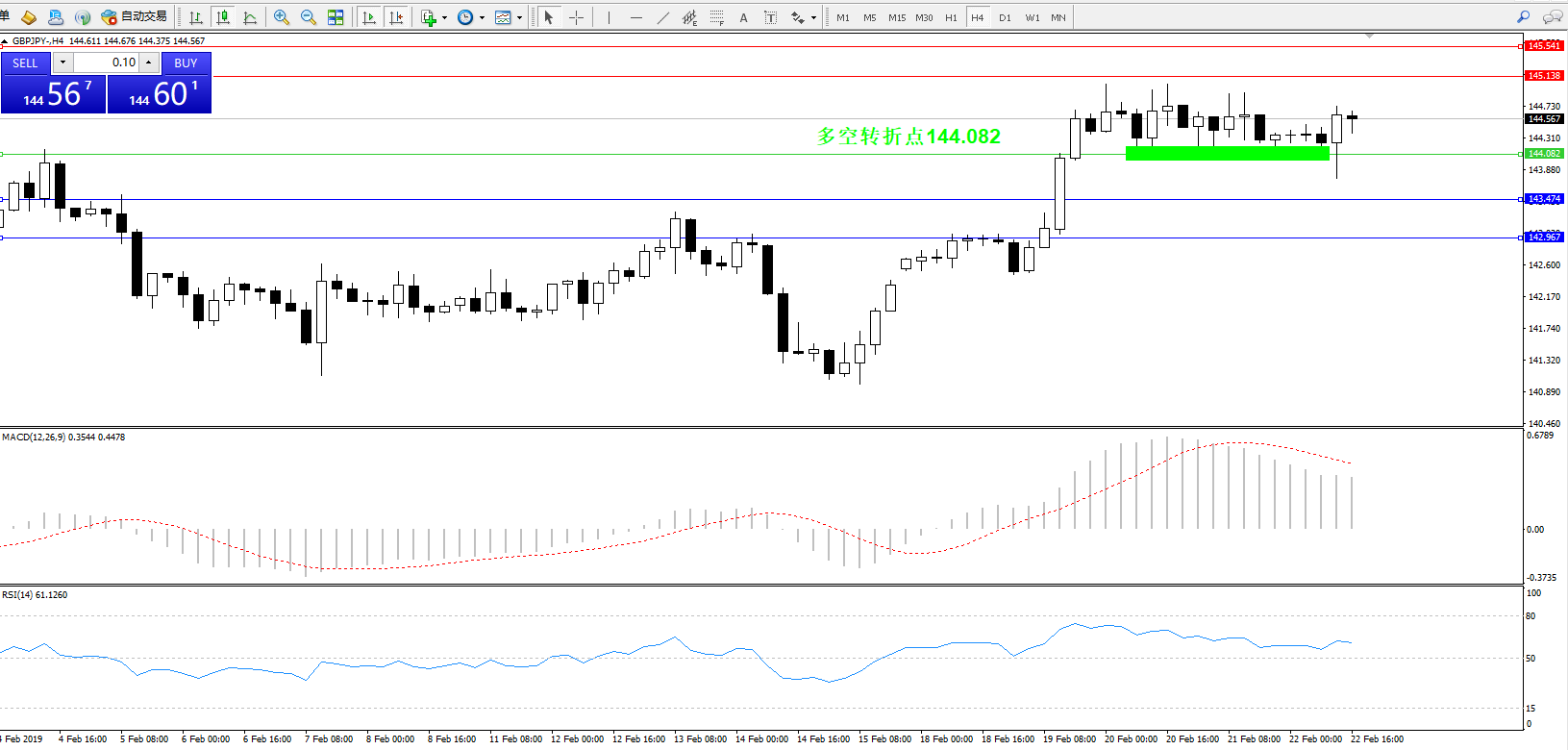Expand the periodicity clock dropdown
Screen dimensions: 1568x750
482,18
